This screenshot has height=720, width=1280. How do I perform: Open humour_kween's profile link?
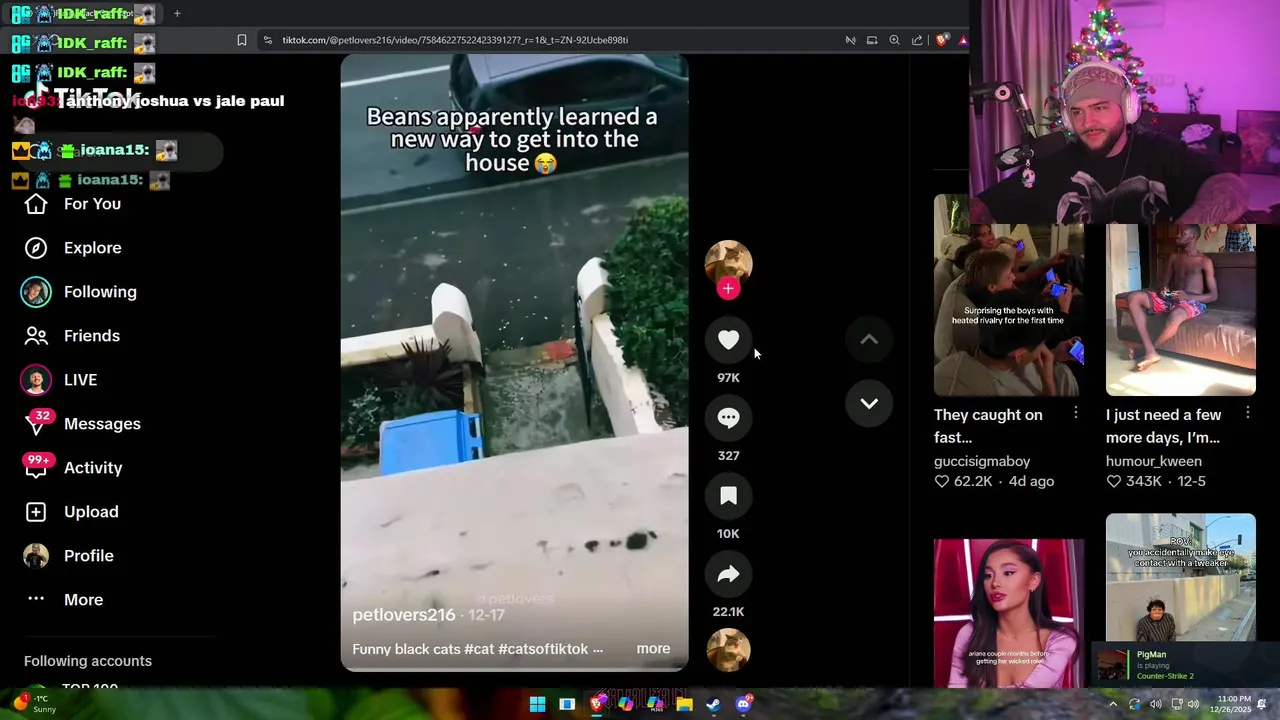[x=1154, y=461]
